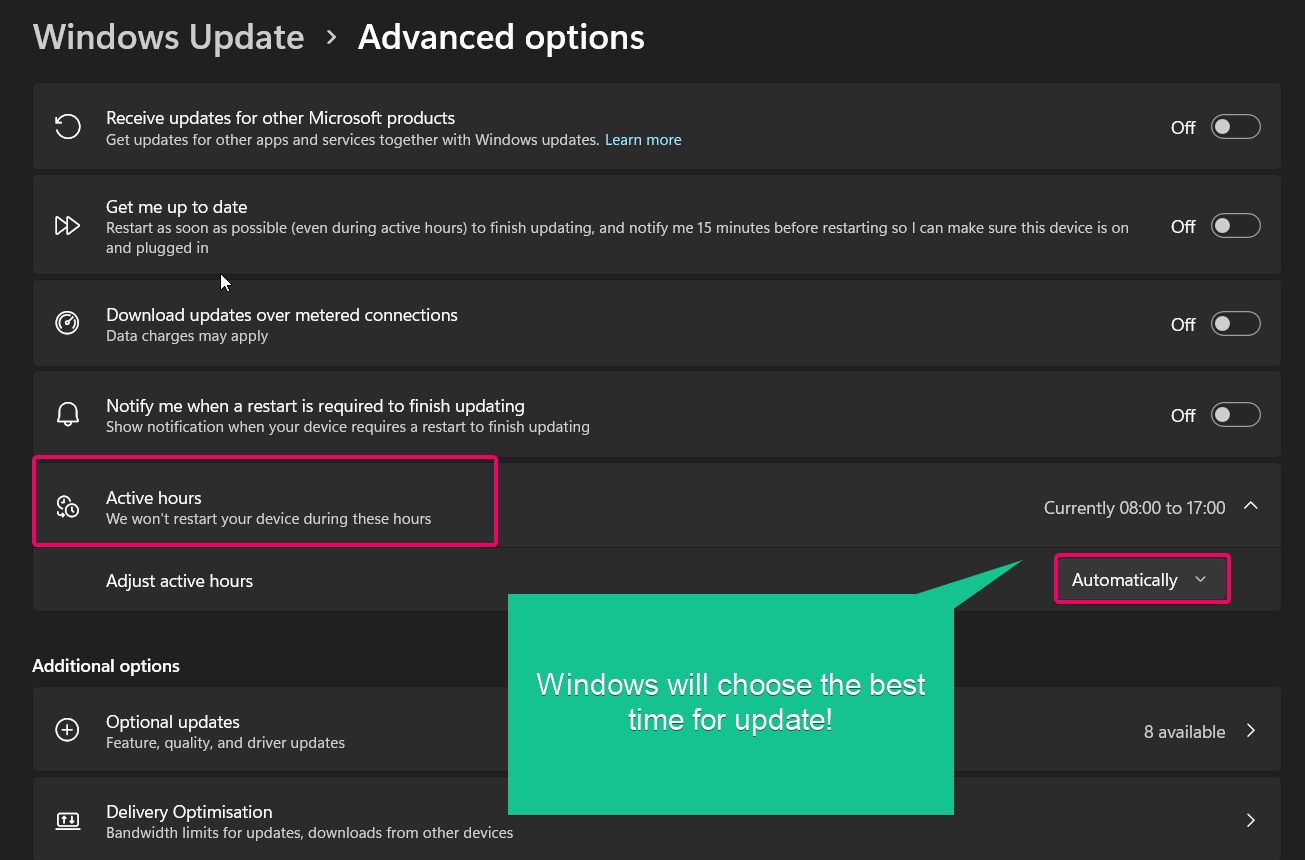Click the metered connections gauge icon
This screenshot has height=860, width=1305.
67,324
